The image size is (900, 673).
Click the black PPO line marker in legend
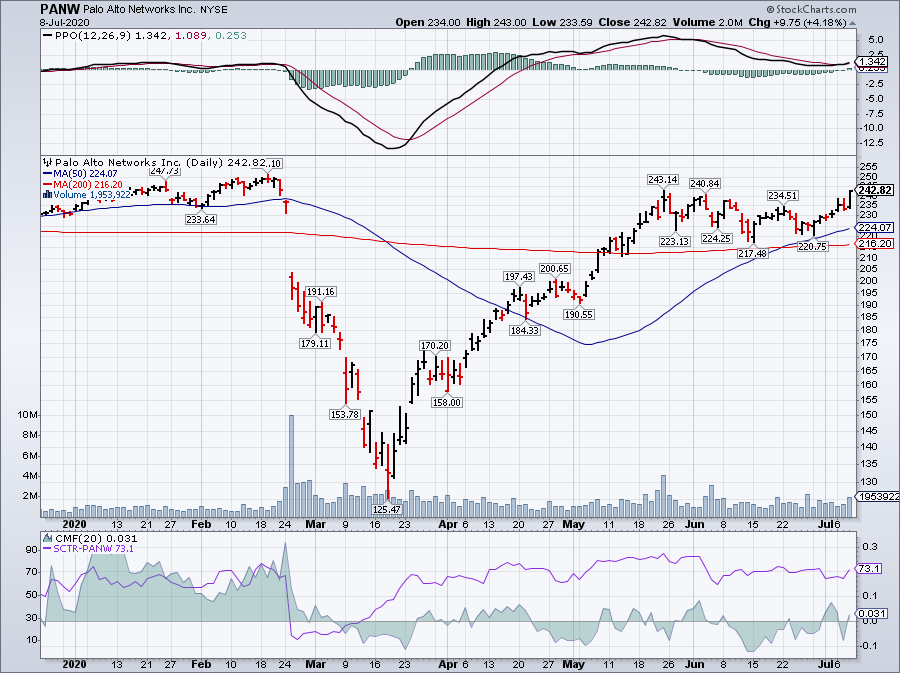47,36
